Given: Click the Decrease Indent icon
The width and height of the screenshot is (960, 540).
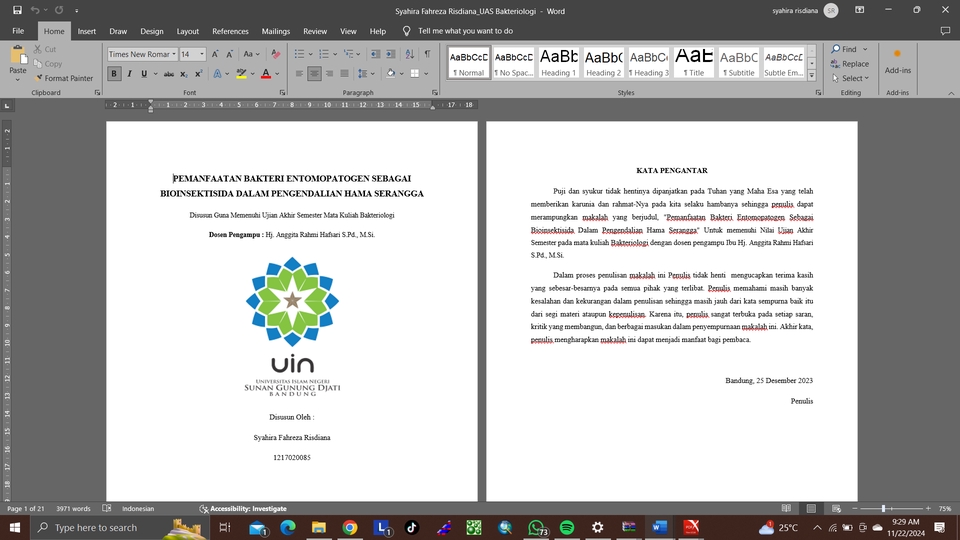Looking at the screenshot, I should pyautogui.click(x=375, y=54).
